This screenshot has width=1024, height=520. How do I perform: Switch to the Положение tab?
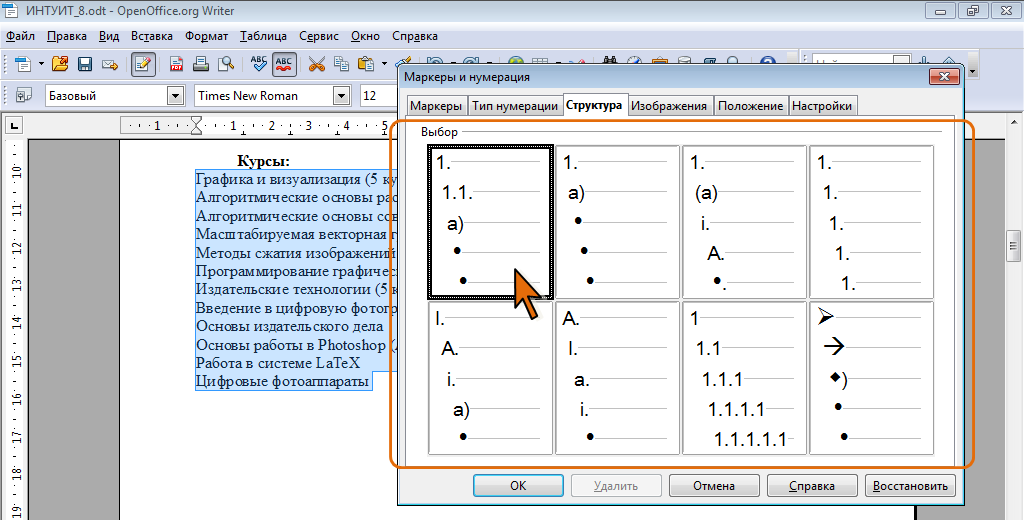pos(750,106)
